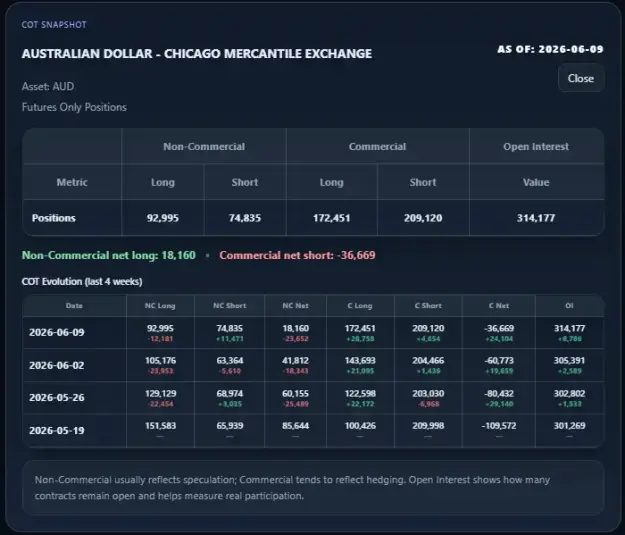This screenshot has width=625, height=535.
Task: Click the OI column header
Action: 569,306
